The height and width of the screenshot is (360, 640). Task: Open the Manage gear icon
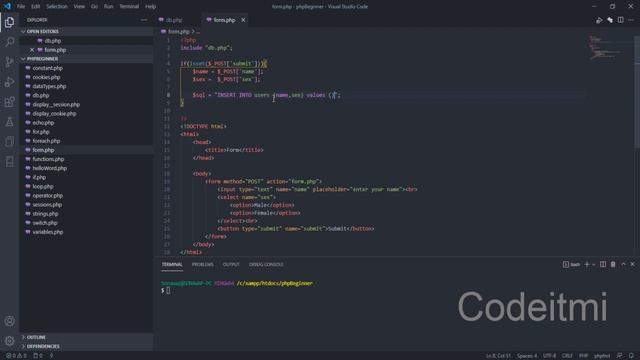tap(9, 341)
